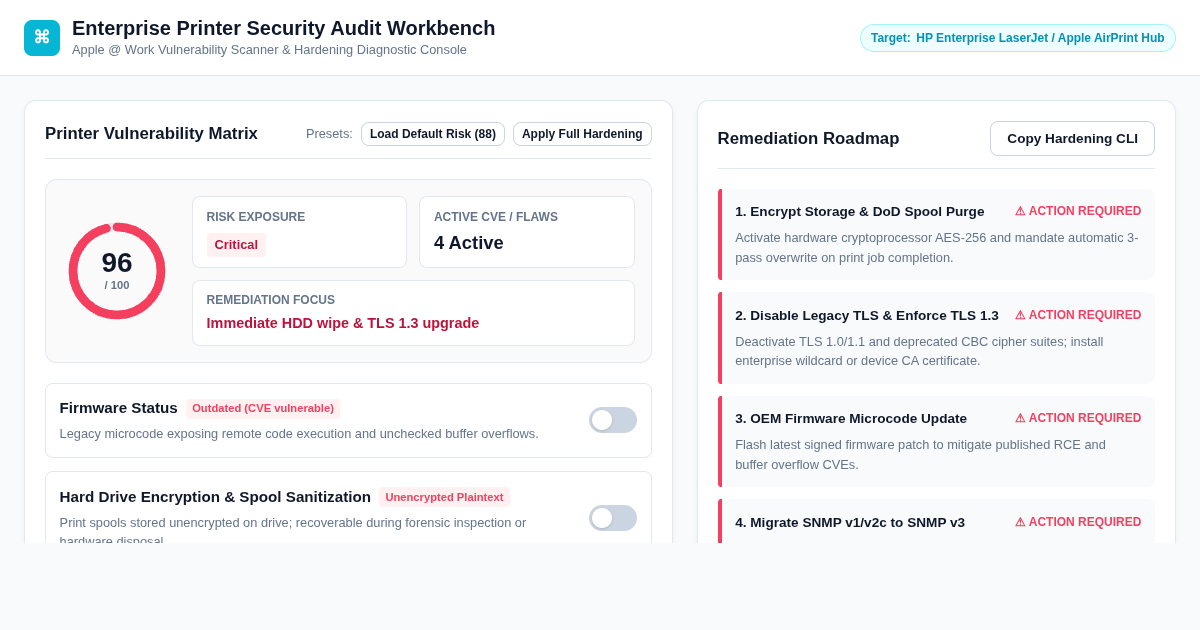This screenshot has height=630, width=1200.
Task: Click 'Printer Vulnerability Matrix' heading
Action: coord(151,134)
